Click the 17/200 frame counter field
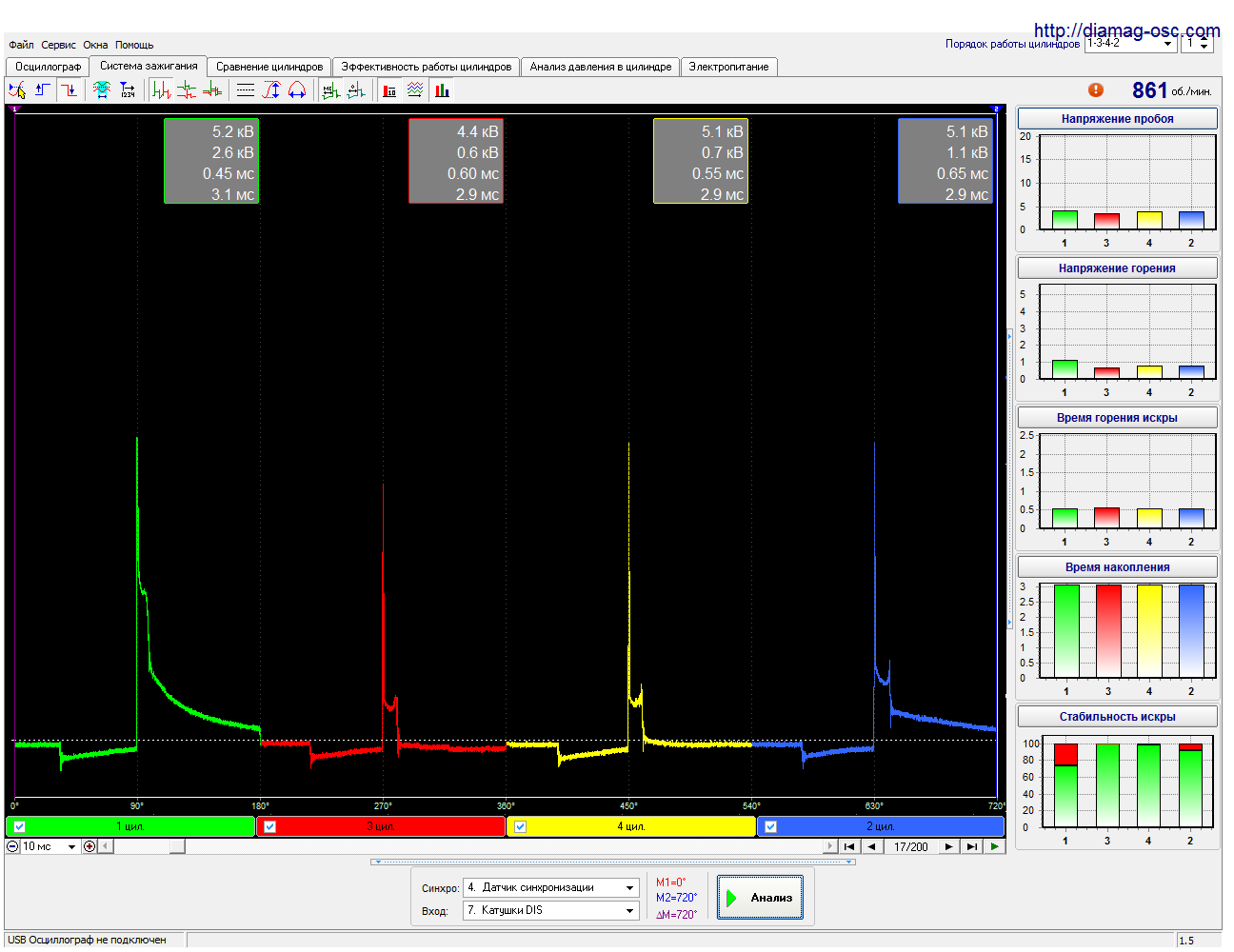This screenshot has width=1234, height=952. (910, 846)
